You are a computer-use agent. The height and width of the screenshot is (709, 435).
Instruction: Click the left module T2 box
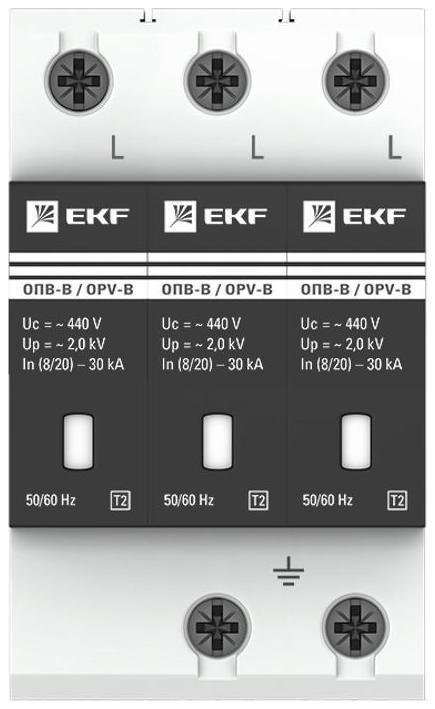click(120, 501)
